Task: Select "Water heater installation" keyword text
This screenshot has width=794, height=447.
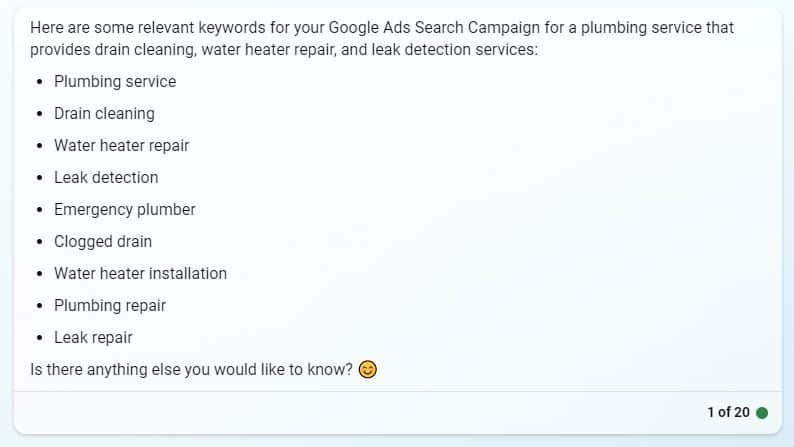Action: coord(140,274)
